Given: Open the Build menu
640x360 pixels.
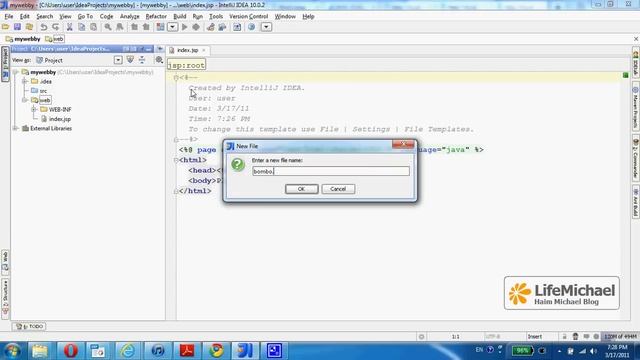Looking at the screenshot, I should tap(180, 16).
